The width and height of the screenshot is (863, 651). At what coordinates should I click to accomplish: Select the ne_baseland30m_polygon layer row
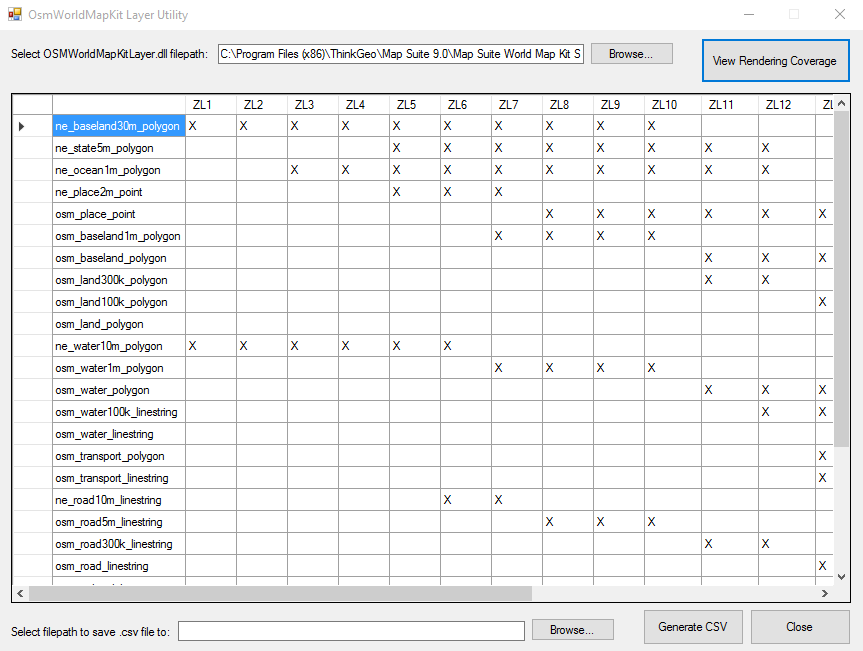pyautogui.click(x=117, y=125)
